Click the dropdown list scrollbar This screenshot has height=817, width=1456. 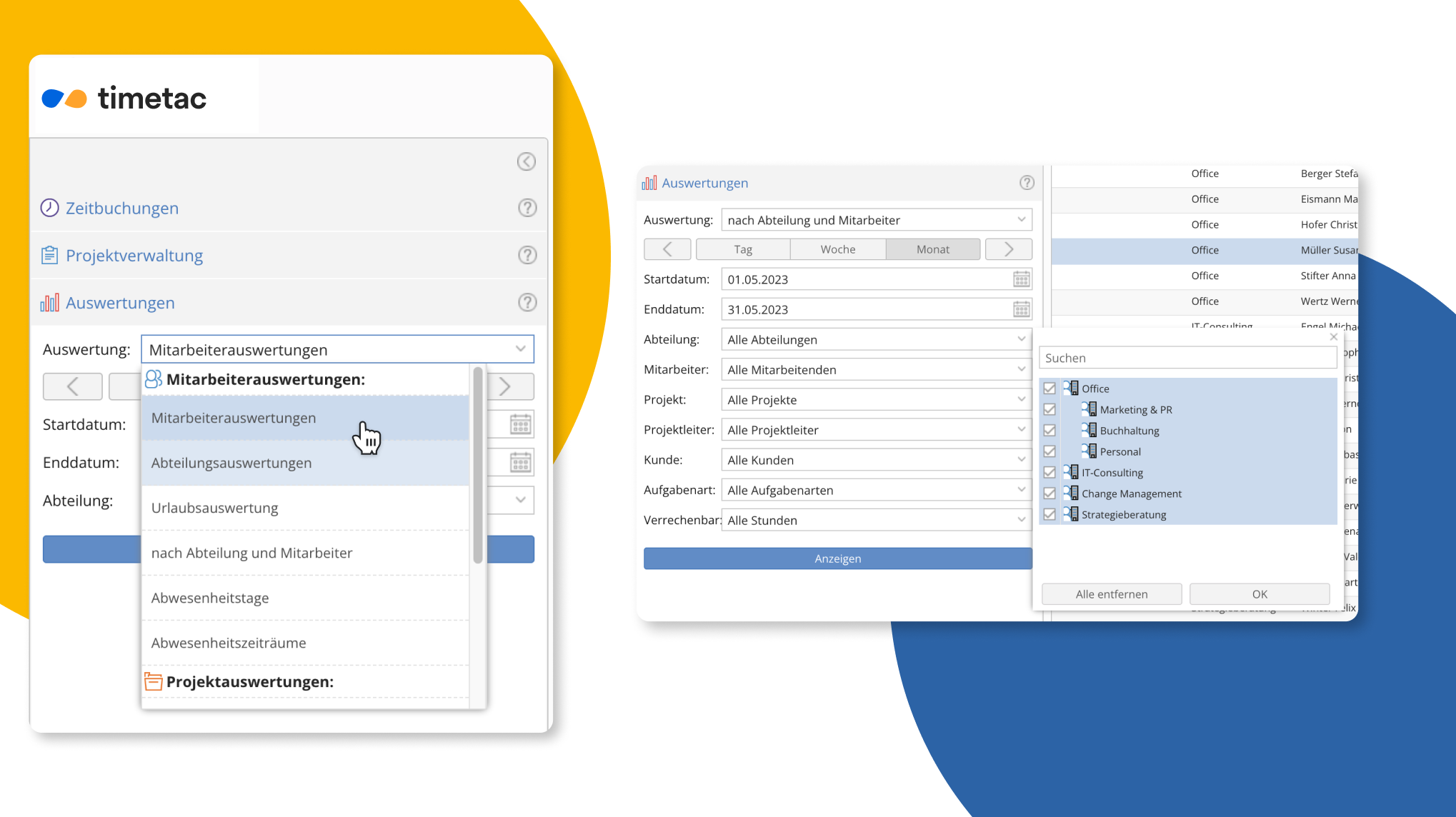(x=478, y=464)
